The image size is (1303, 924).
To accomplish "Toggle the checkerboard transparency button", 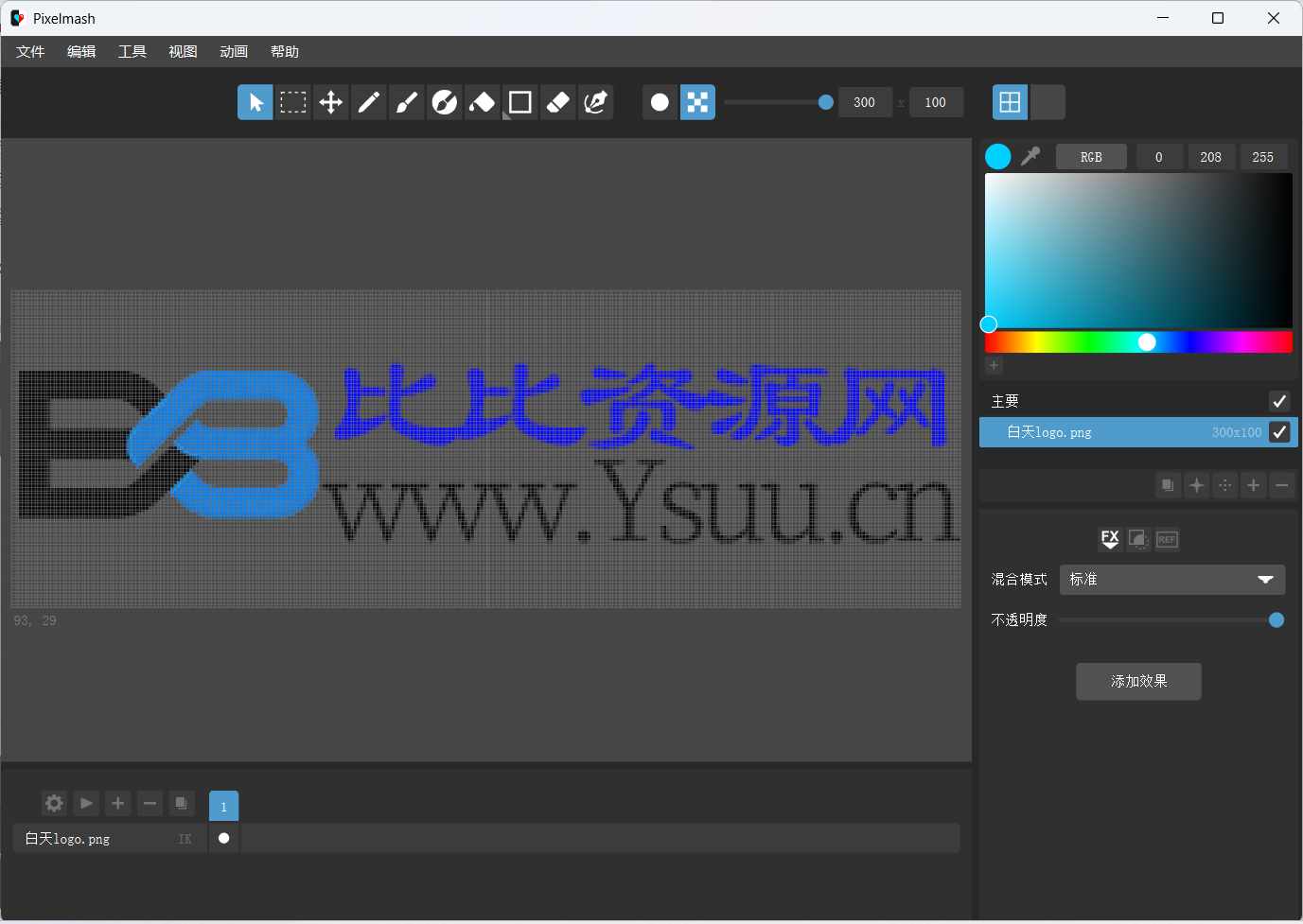I will (x=697, y=102).
